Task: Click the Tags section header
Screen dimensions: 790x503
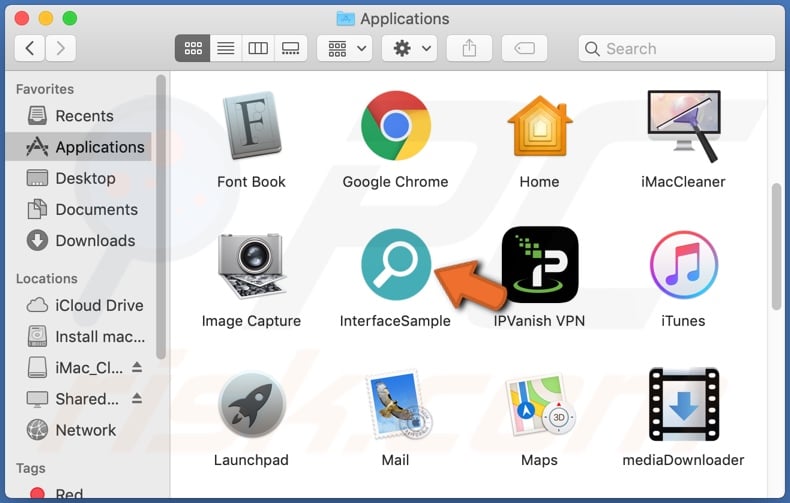Action: click(31, 468)
